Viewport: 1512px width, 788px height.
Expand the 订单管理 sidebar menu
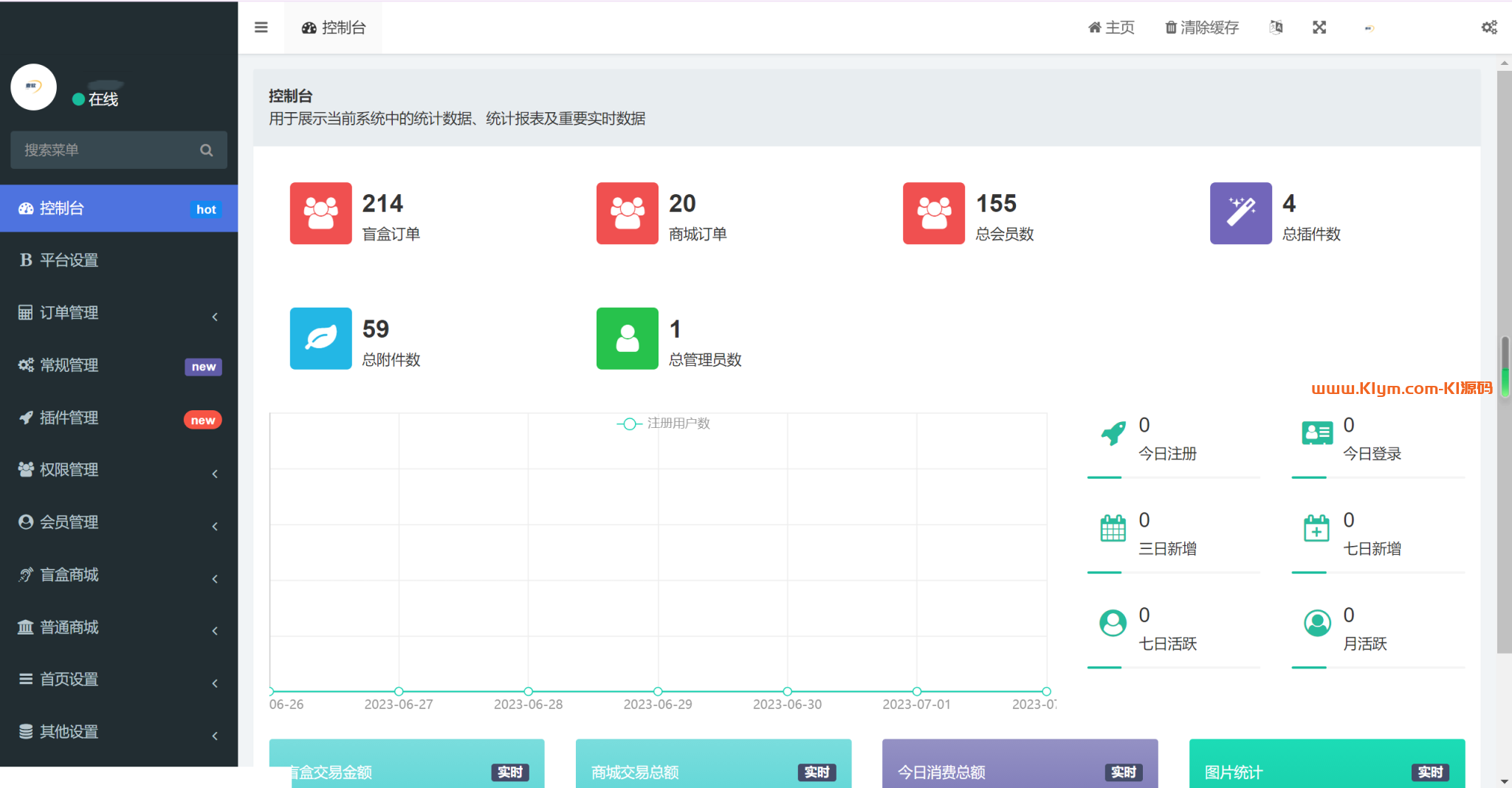(118, 313)
